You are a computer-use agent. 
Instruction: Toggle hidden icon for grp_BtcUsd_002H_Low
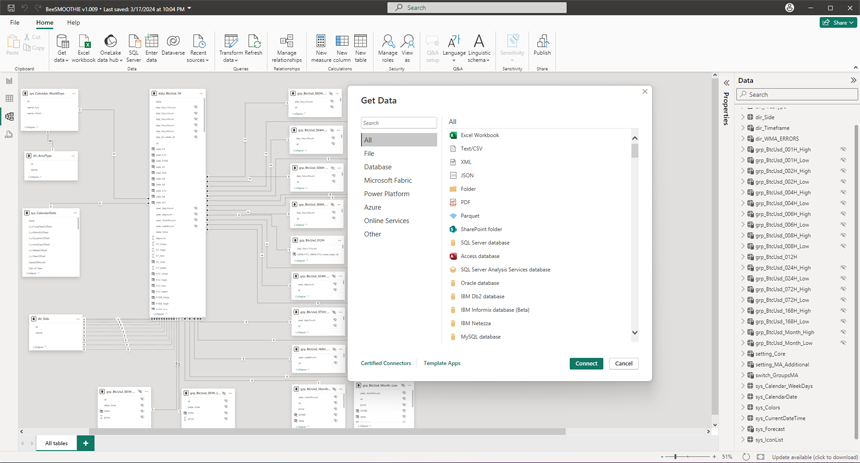843,182
